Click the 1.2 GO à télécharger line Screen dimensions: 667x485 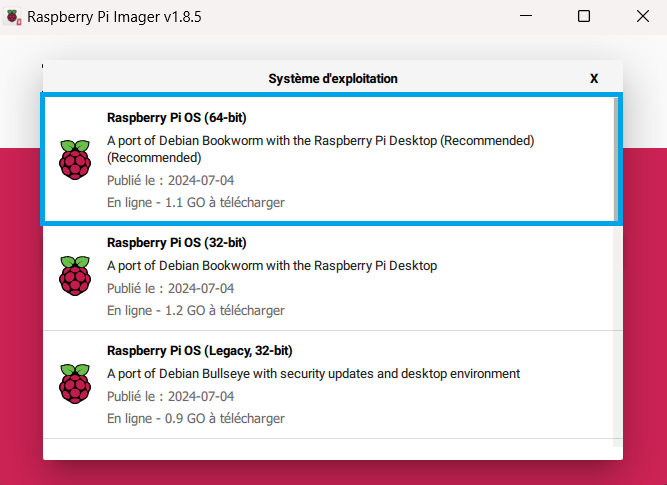[x=195, y=311]
